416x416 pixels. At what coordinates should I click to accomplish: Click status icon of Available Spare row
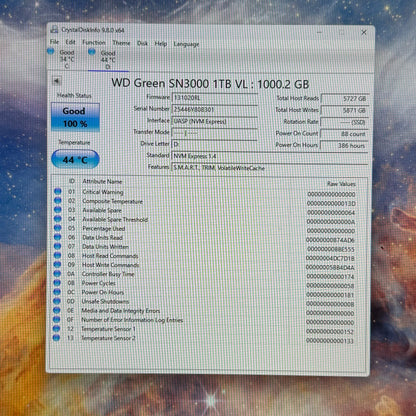[x=58, y=210]
